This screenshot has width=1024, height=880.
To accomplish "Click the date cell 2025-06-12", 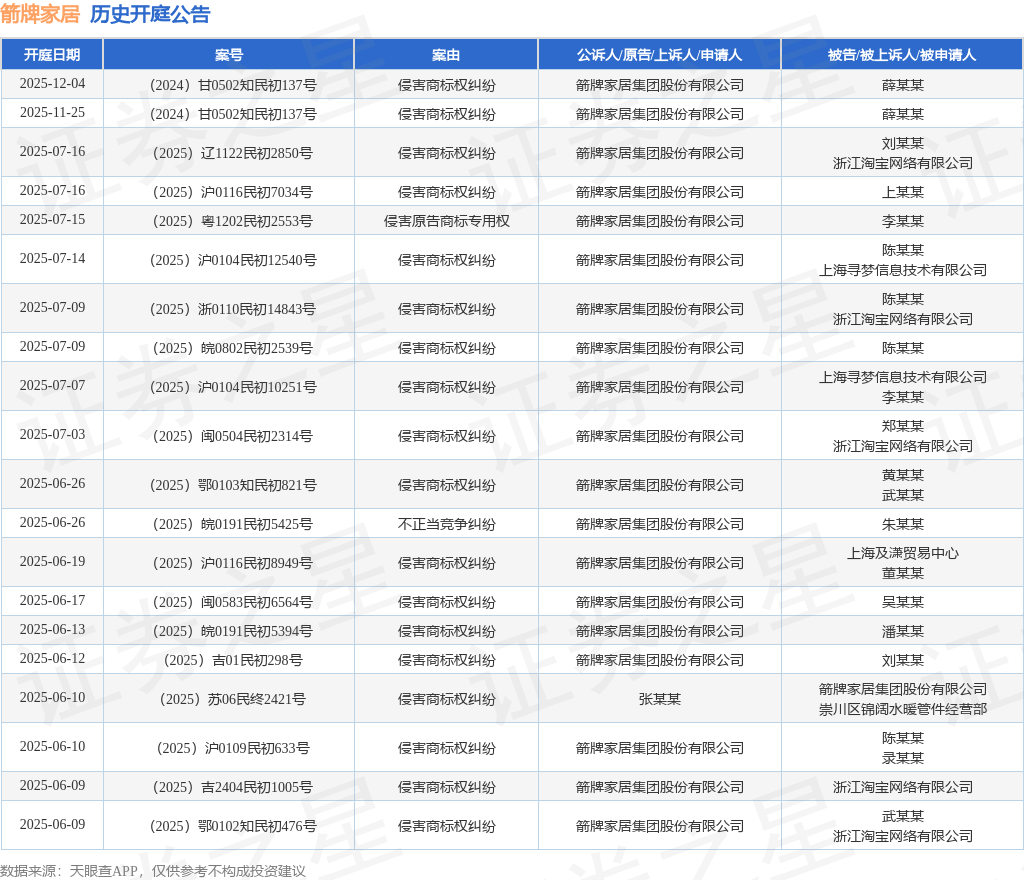I will pos(52,659).
